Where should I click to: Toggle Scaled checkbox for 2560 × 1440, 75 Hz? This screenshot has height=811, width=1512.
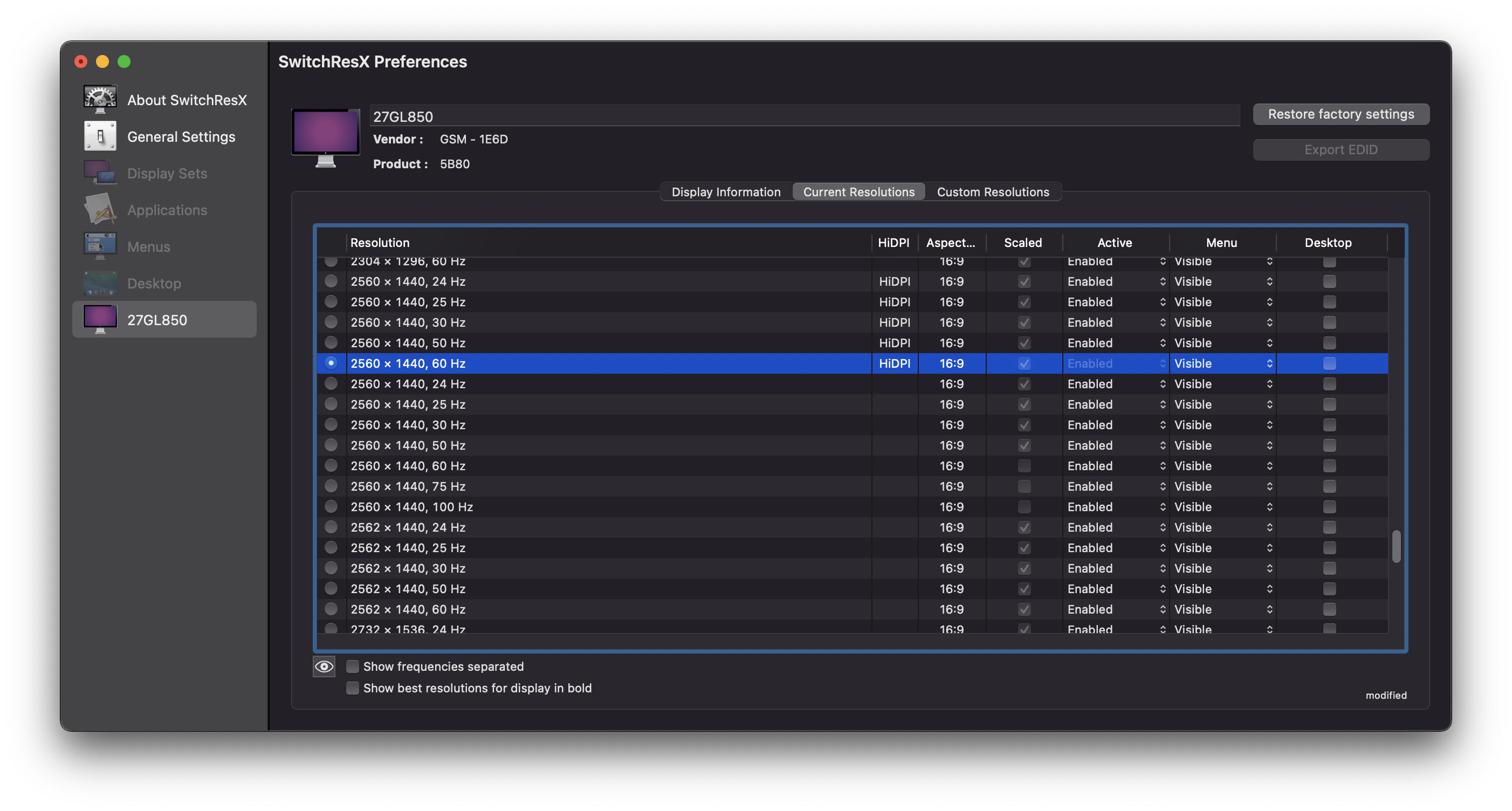tap(1024, 486)
